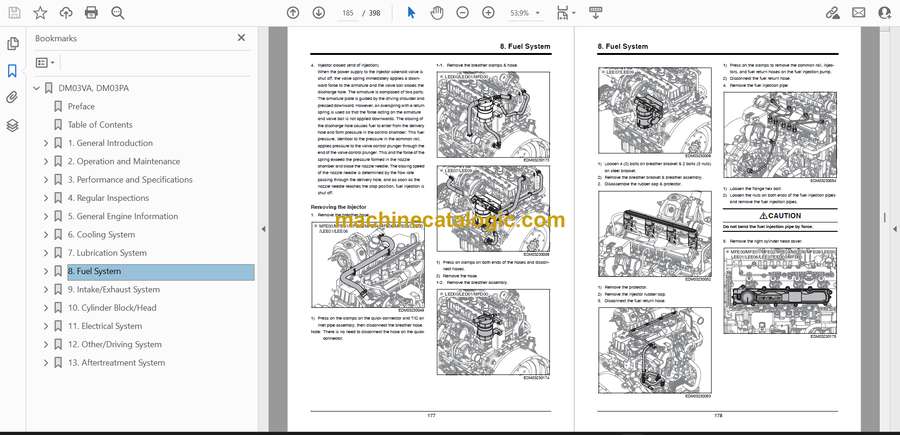
Task: Click the bookmark icon beside Preface
Action: tap(58, 107)
